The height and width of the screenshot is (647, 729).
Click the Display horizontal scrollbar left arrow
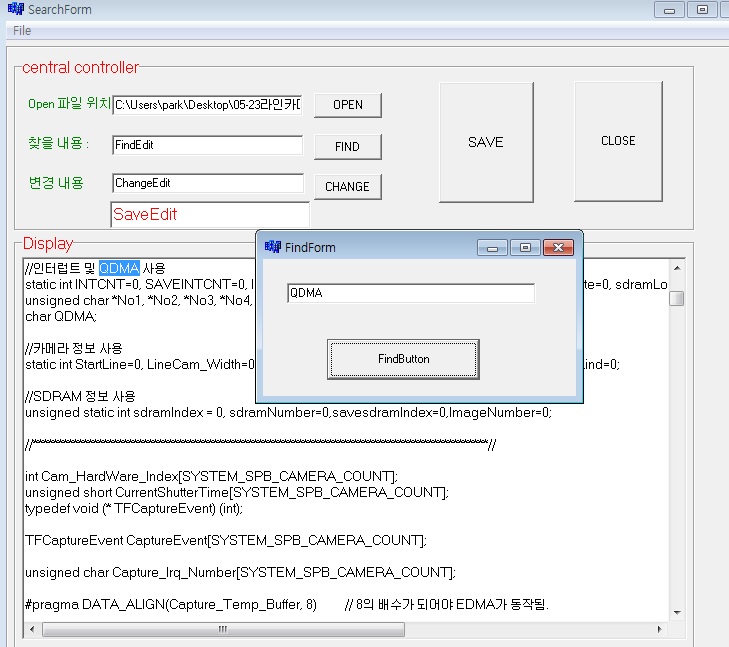pyautogui.click(x=31, y=630)
